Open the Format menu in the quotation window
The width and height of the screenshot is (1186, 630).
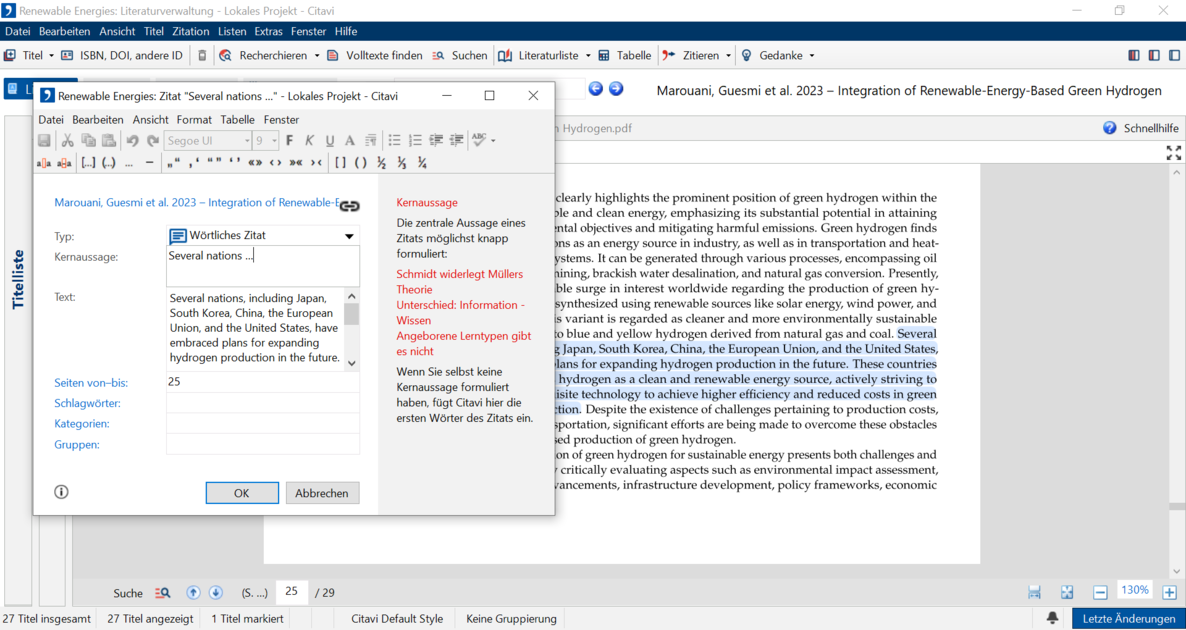click(194, 119)
